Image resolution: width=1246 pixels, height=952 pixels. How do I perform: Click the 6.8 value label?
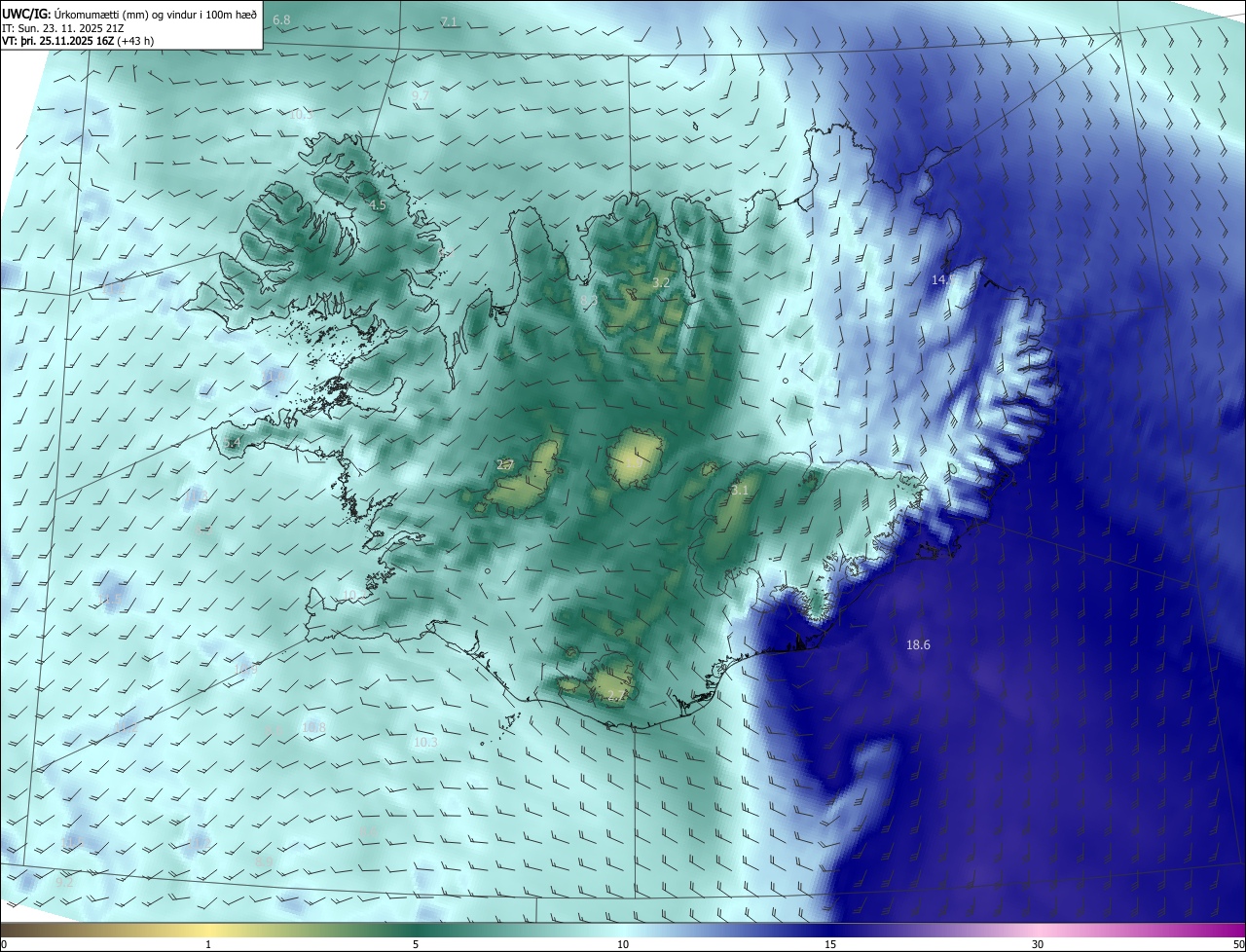pyautogui.click(x=281, y=19)
